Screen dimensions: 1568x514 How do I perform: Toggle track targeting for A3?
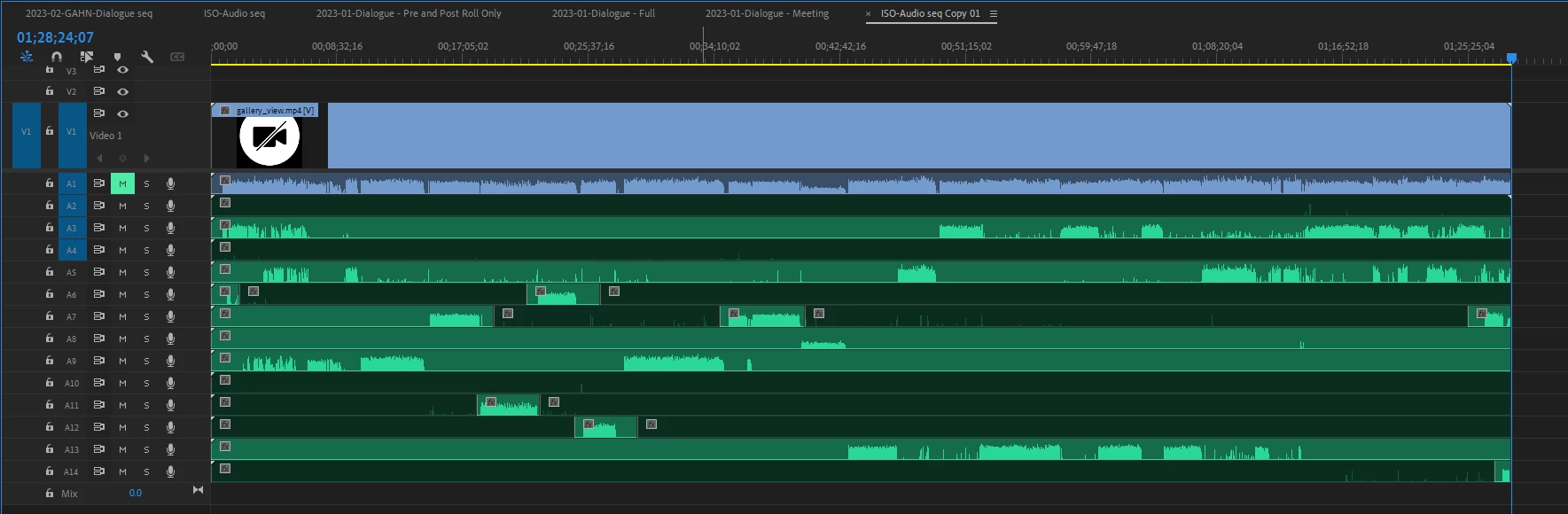point(72,228)
